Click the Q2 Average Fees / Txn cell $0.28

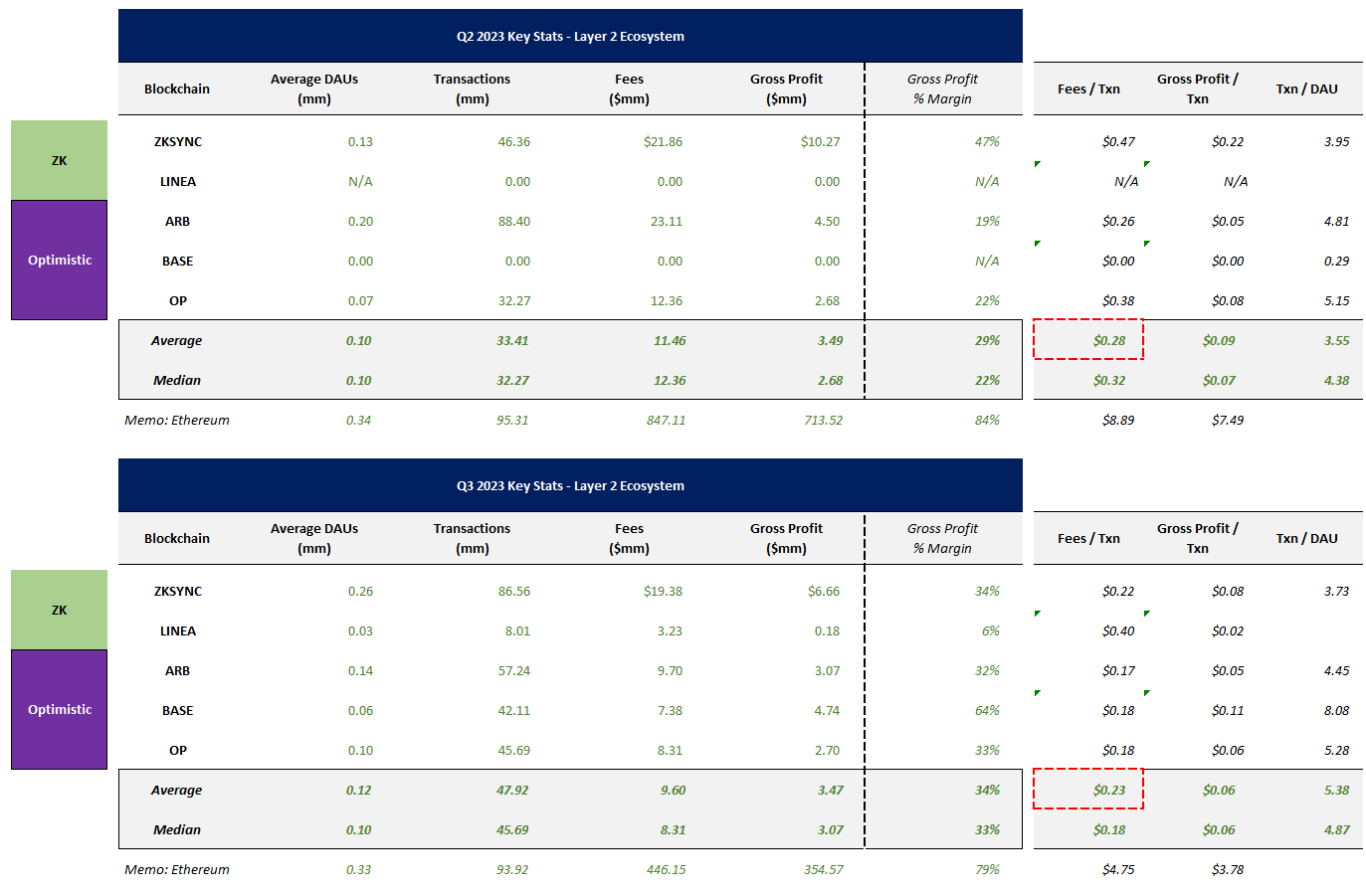click(x=1088, y=339)
